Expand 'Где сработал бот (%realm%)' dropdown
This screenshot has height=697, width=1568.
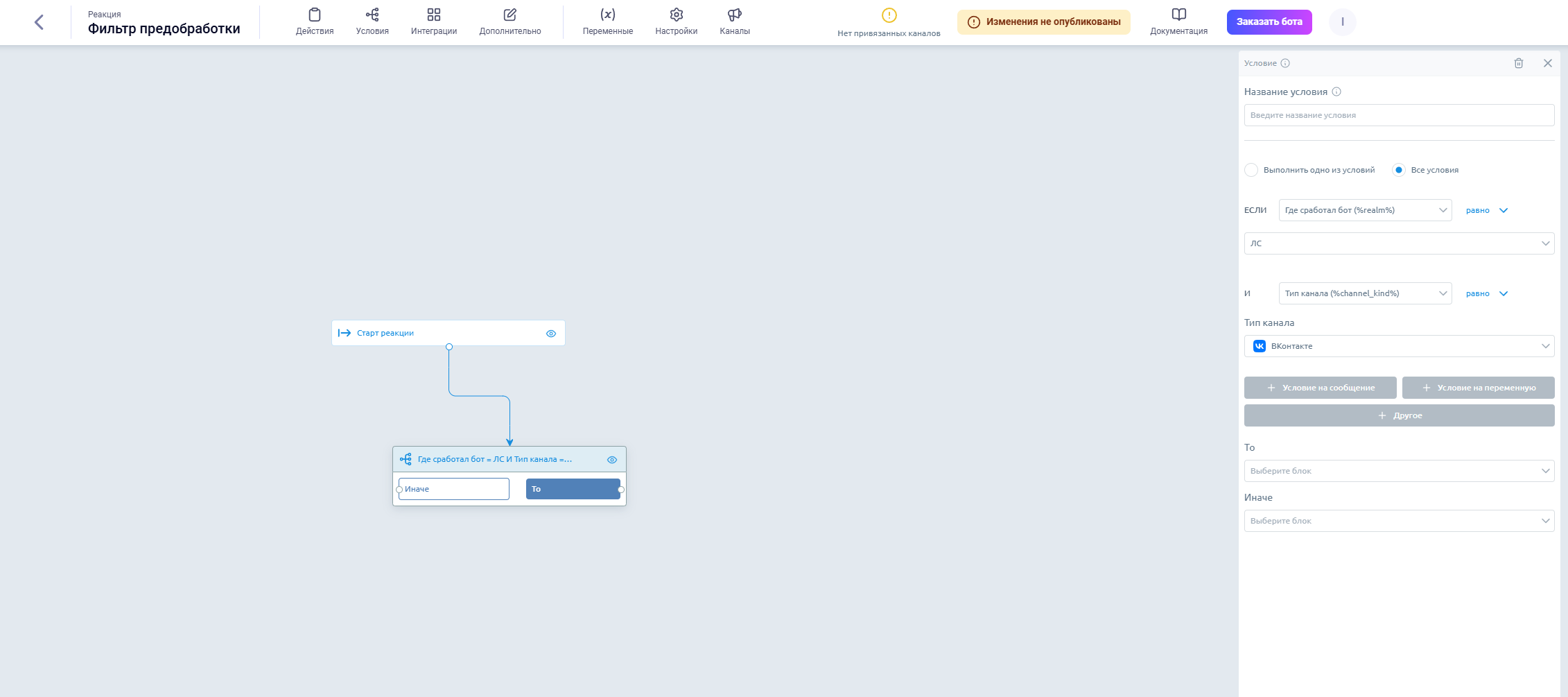tap(1365, 210)
